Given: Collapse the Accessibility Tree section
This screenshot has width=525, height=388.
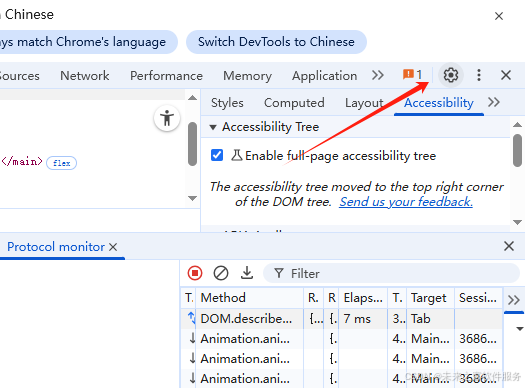Looking at the screenshot, I should [x=213, y=127].
